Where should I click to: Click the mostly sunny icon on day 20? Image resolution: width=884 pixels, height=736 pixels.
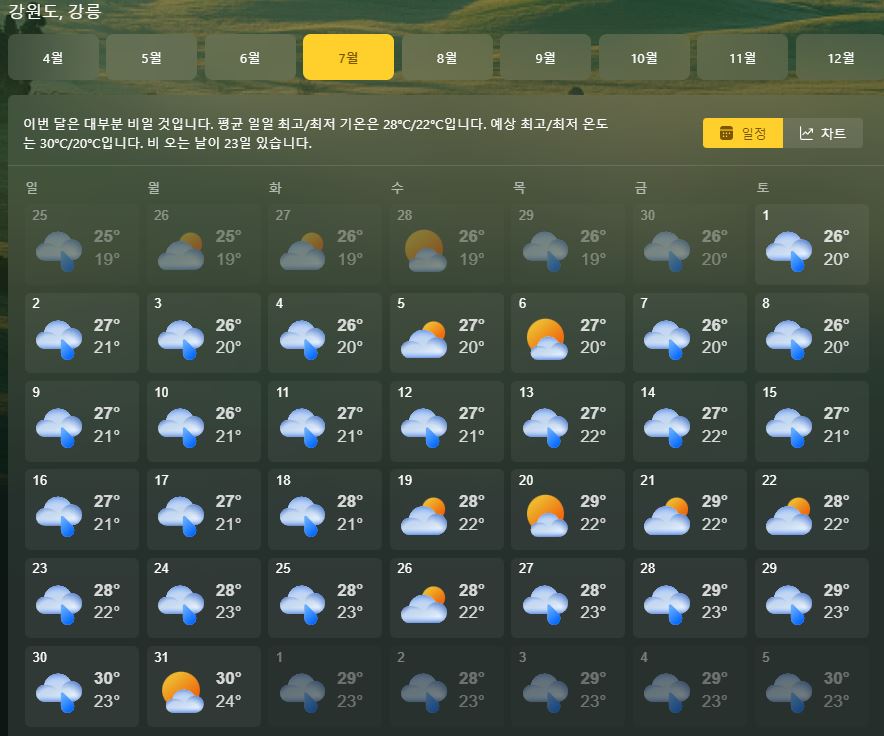pyautogui.click(x=546, y=516)
